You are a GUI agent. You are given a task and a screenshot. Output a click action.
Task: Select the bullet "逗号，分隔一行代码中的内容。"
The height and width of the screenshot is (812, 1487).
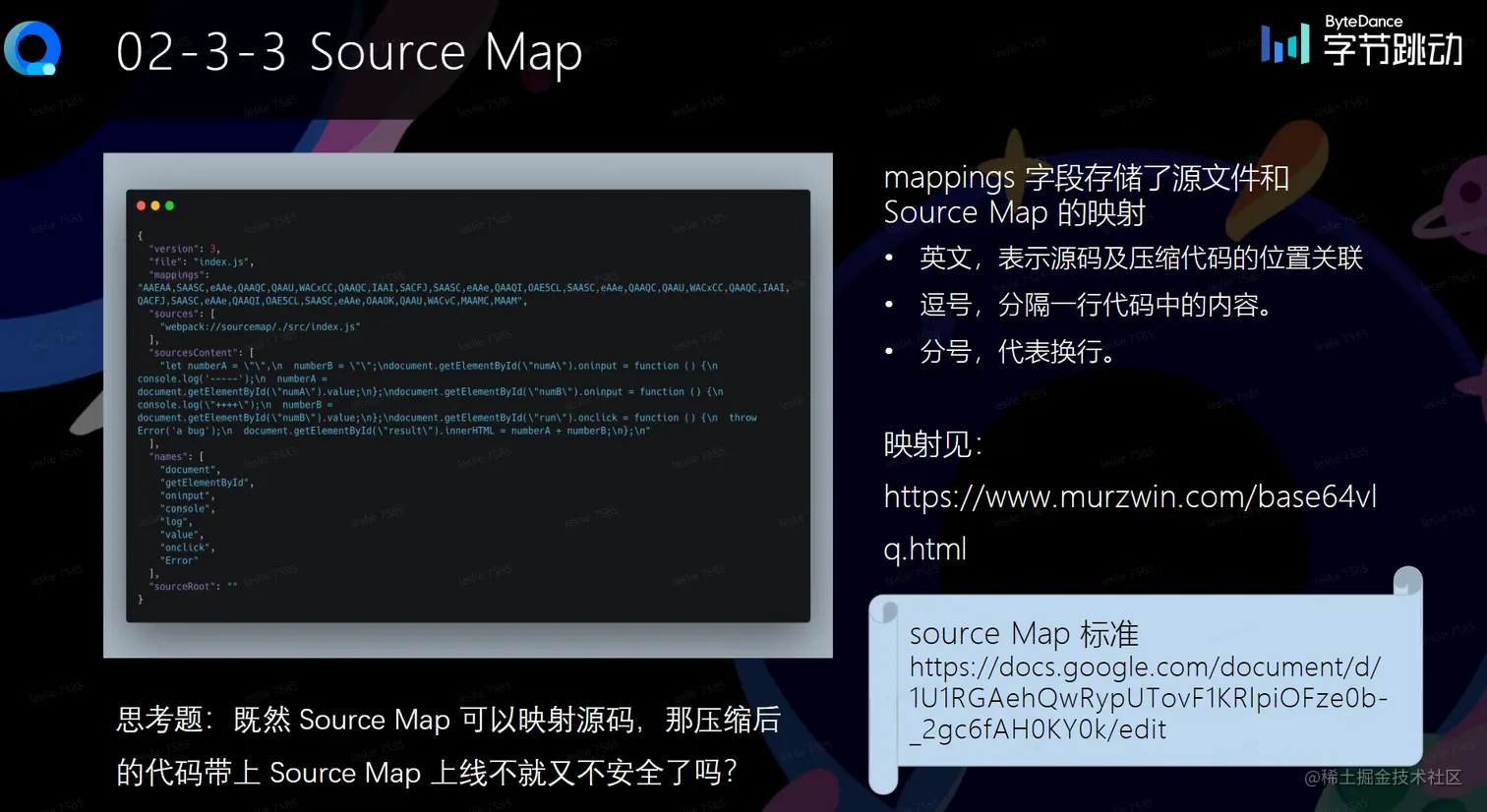pos(1098,305)
